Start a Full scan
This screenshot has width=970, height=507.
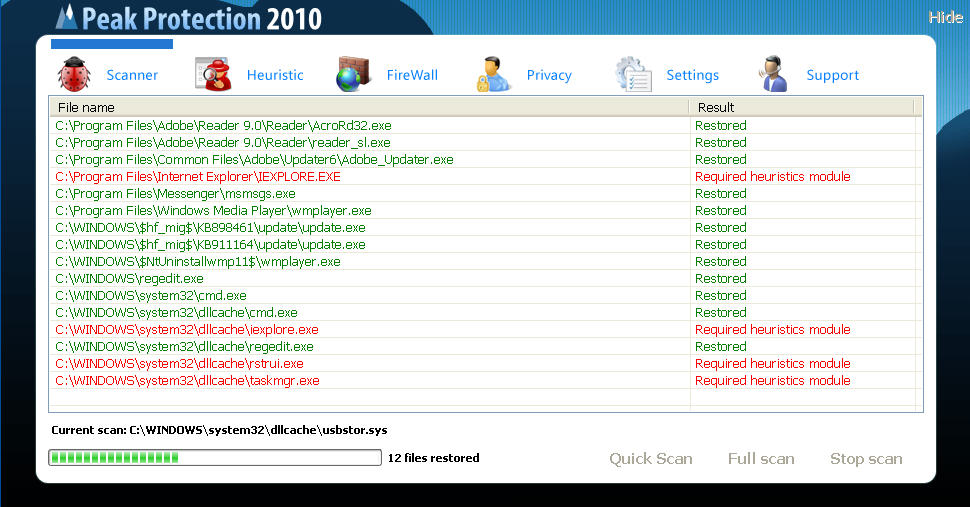pyautogui.click(x=761, y=459)
